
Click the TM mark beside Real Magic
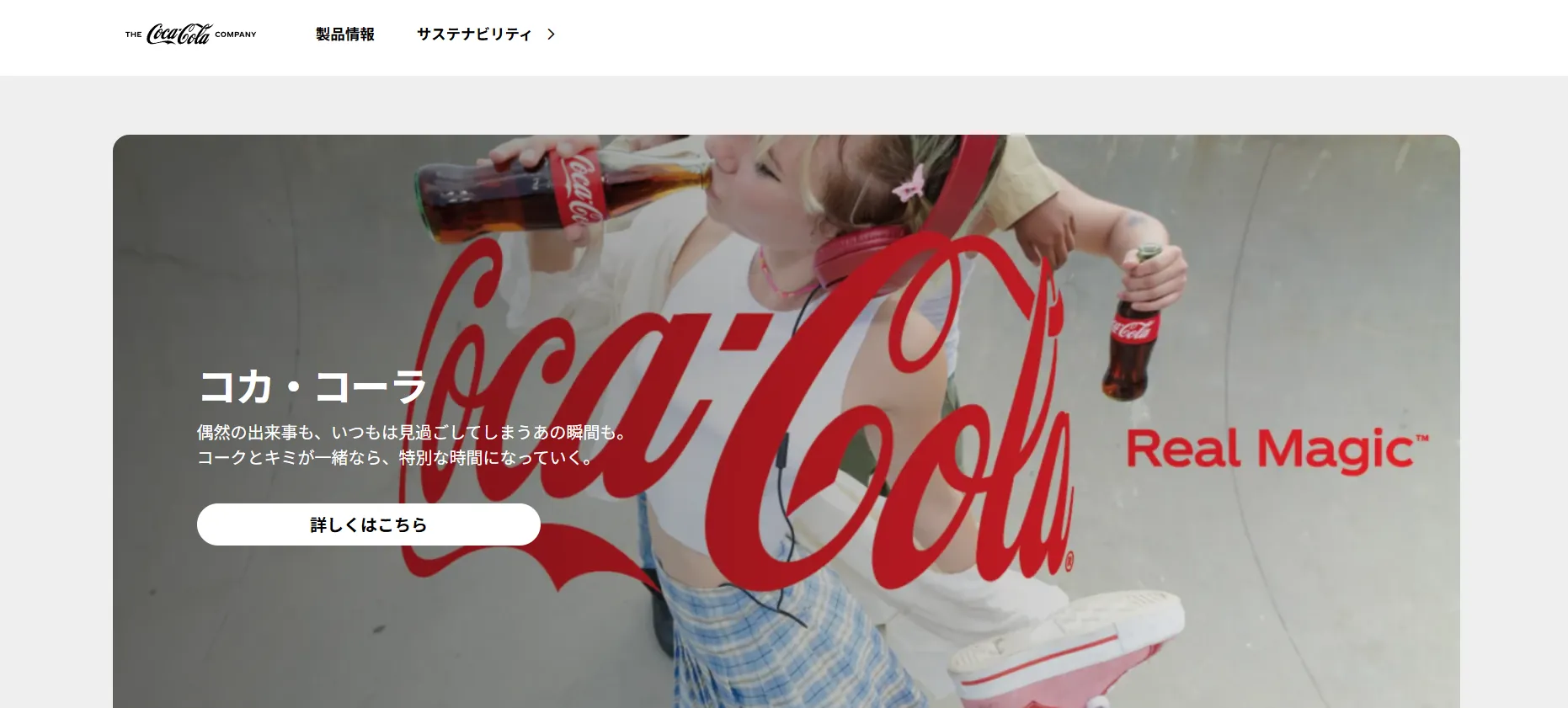tap(1422, 439)
